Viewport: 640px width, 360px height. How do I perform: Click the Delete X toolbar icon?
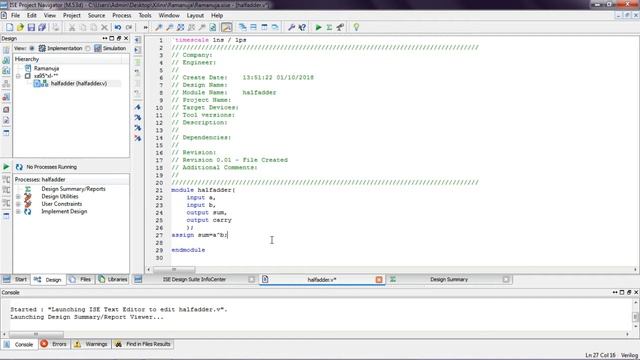pos(104,27)
